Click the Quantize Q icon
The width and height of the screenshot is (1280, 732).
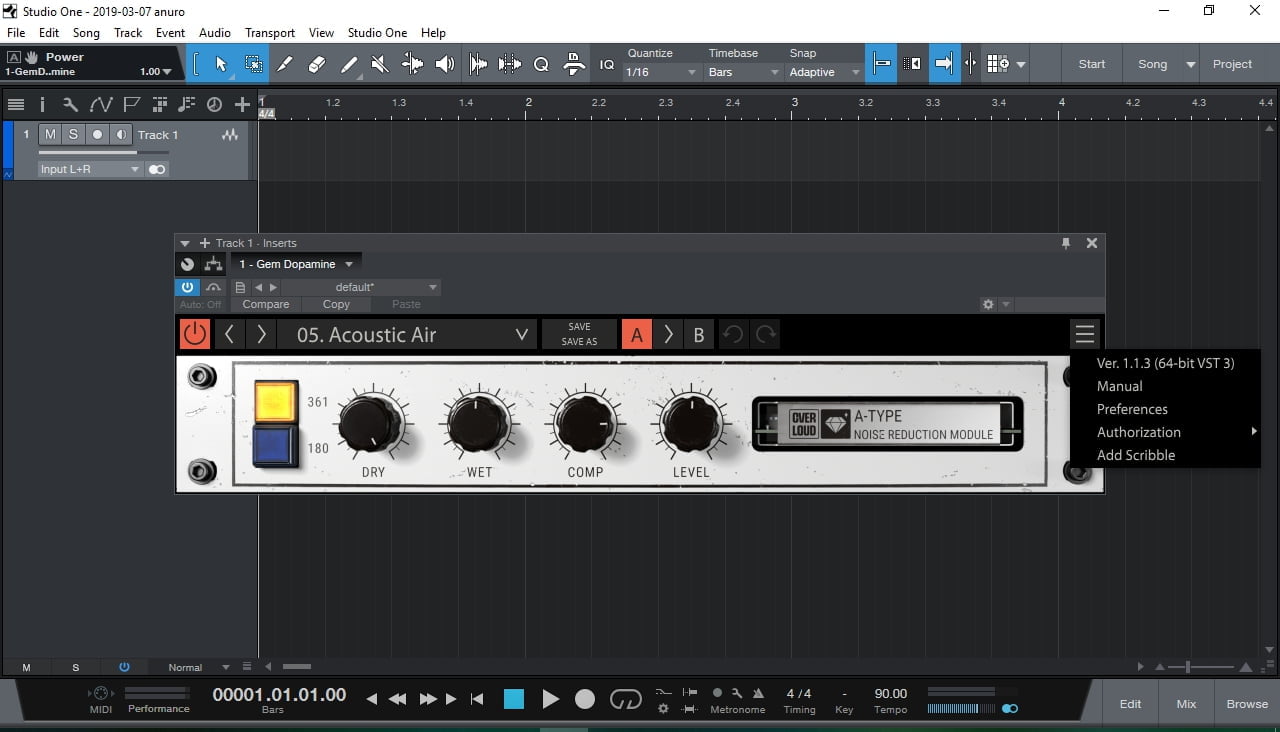coord(541,64)
